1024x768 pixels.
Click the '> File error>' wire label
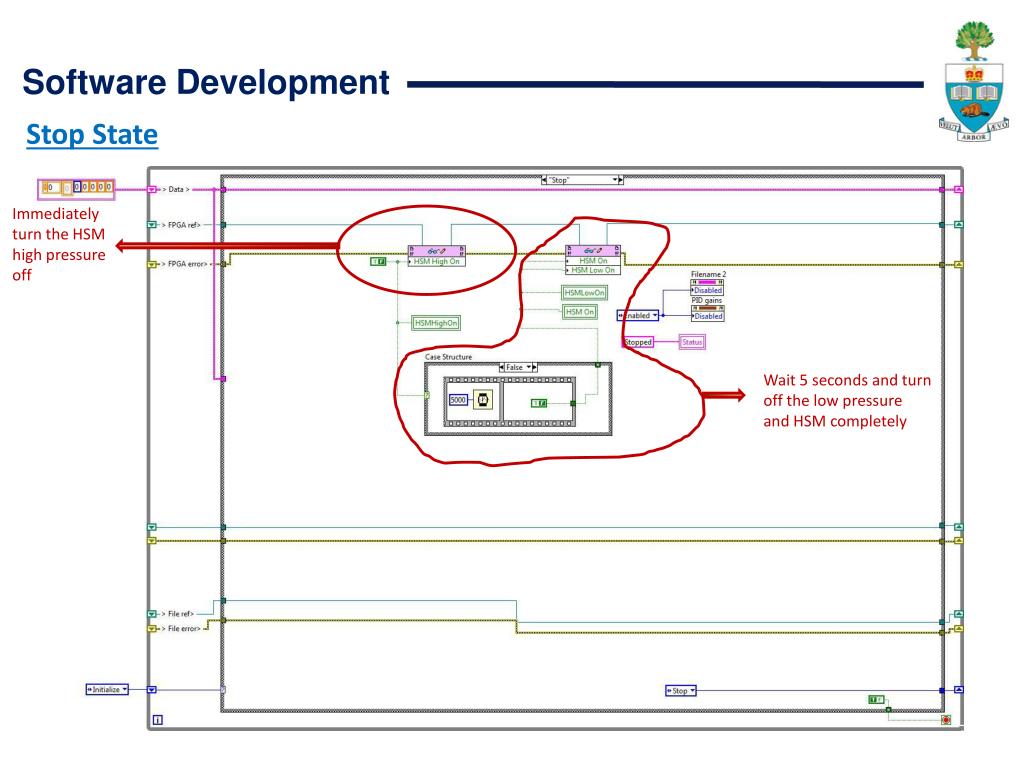181,628
